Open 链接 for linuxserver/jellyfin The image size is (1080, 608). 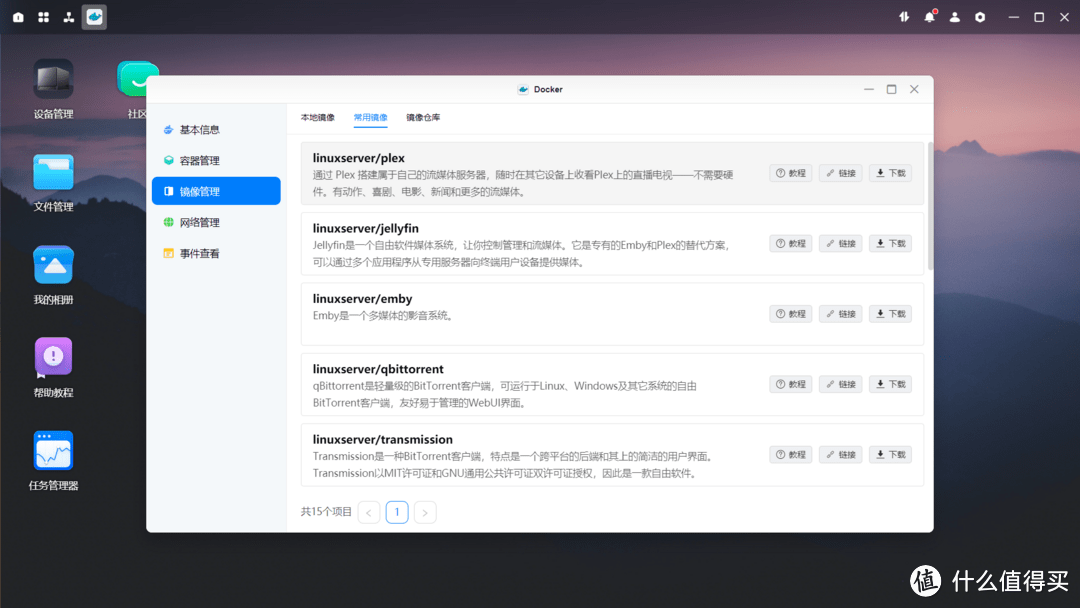840,244
